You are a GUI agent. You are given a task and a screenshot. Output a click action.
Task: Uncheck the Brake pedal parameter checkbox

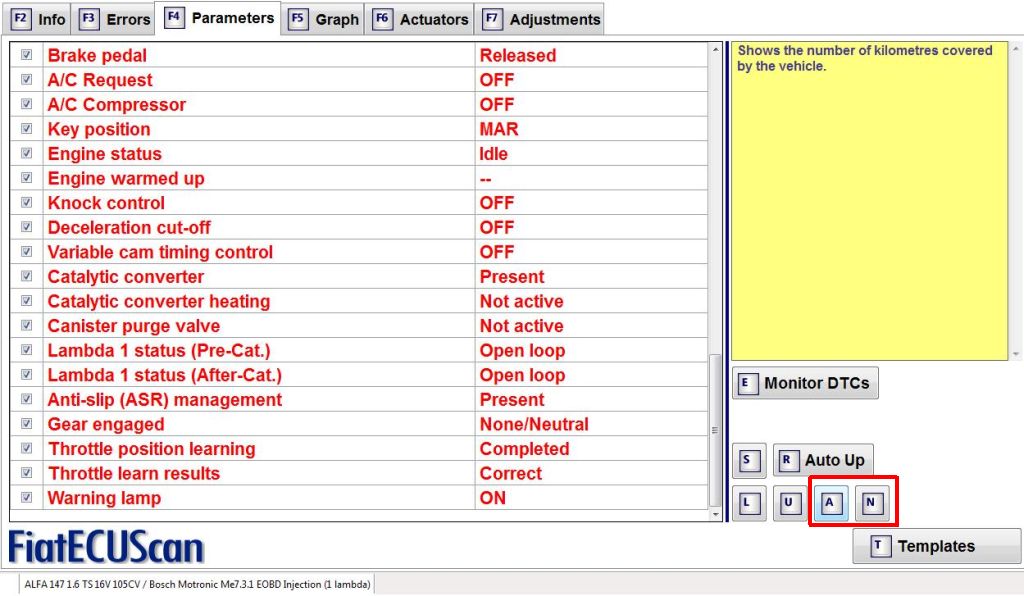(26, 55)
